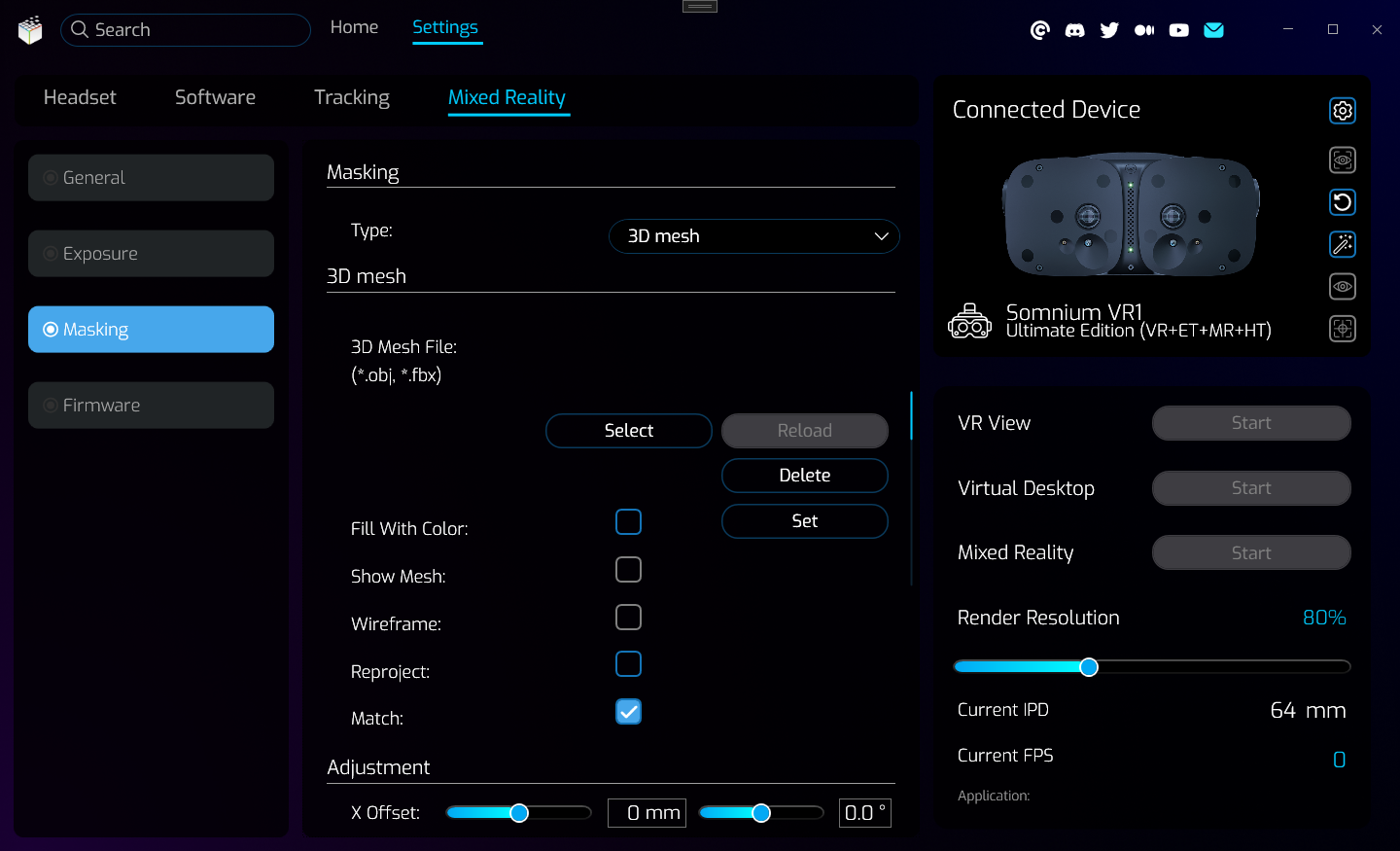1400x851 pixels.
Task: Click the magnifier icon in search box
Action: tap(80, 30)
